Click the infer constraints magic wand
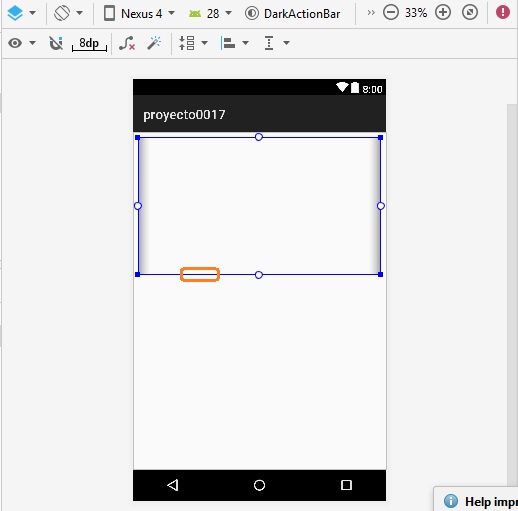Image resolution: width=518 pixels, height=511 pixels. tap(154, 43)
